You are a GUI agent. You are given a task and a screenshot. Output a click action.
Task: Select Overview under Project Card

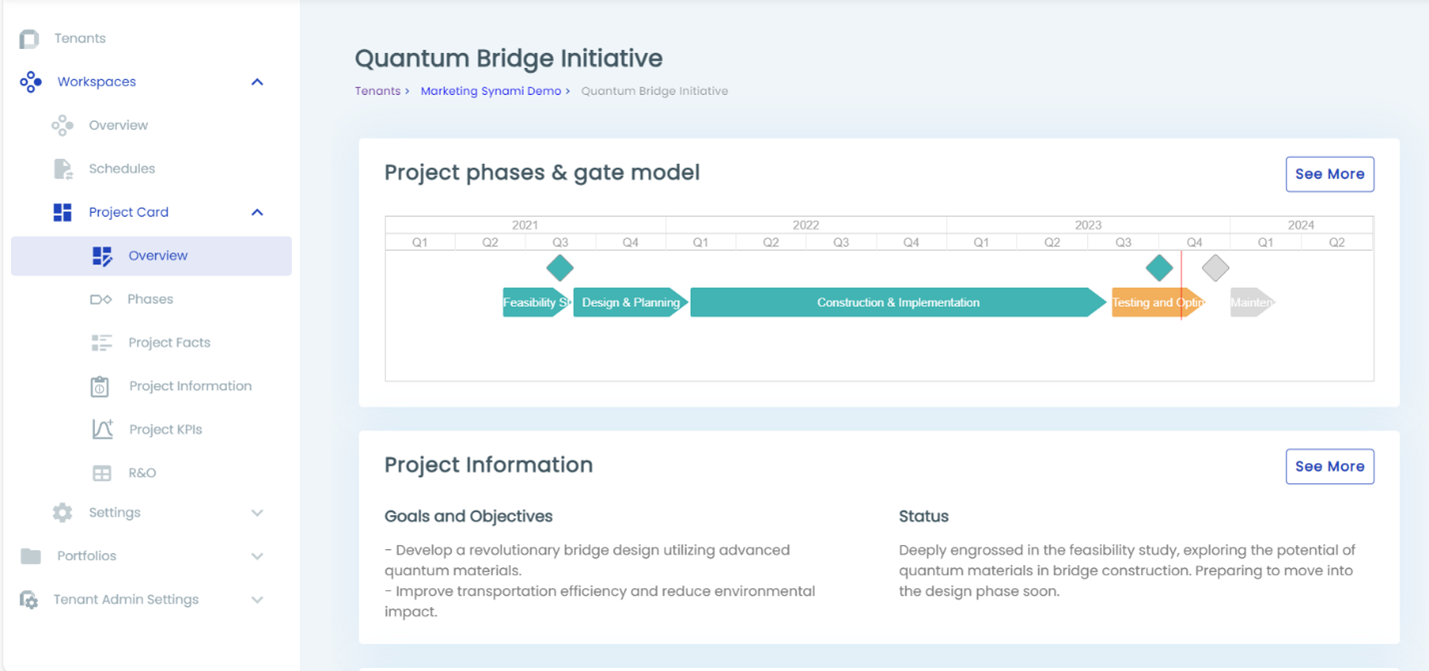tap(157, 256)
